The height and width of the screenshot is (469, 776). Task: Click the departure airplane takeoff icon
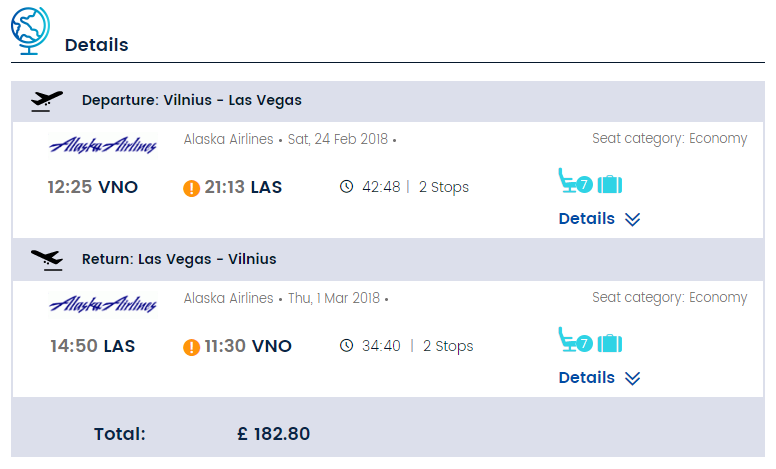47,101
